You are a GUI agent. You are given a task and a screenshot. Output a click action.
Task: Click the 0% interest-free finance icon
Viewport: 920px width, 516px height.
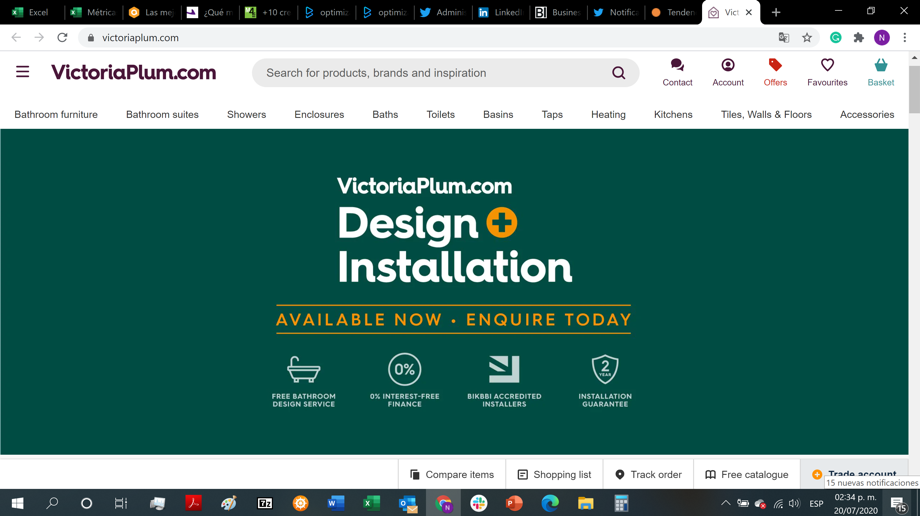pyautogui.click(x=404, y=369)
